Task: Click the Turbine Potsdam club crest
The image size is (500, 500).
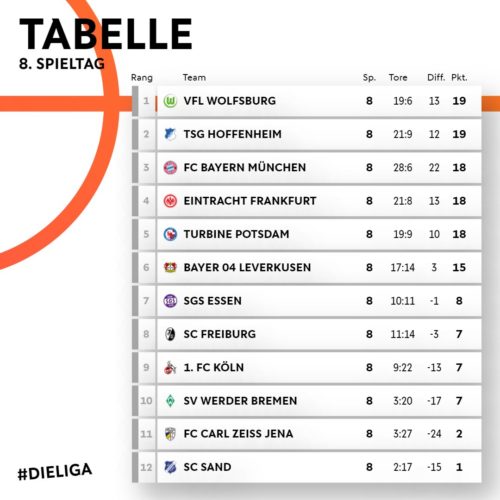Action: pyautogui.click(x=170, y=234)
